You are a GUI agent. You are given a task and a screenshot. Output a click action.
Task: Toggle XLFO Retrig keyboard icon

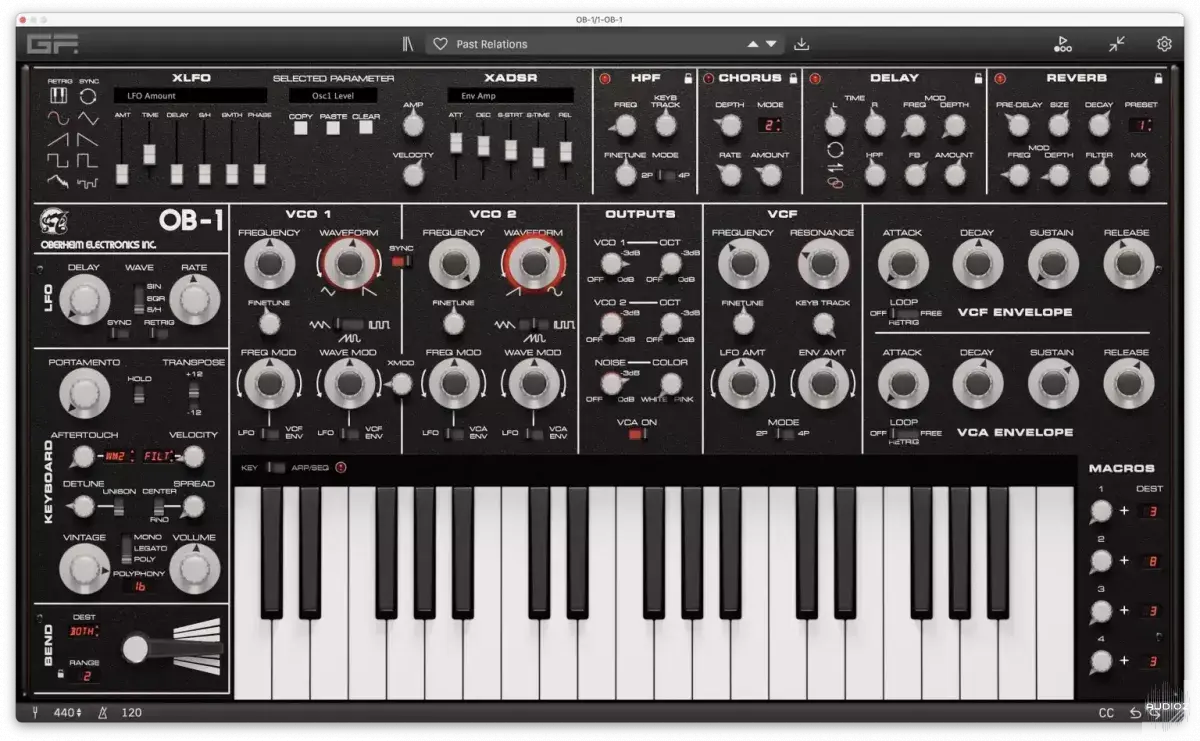tap(58, 96)
